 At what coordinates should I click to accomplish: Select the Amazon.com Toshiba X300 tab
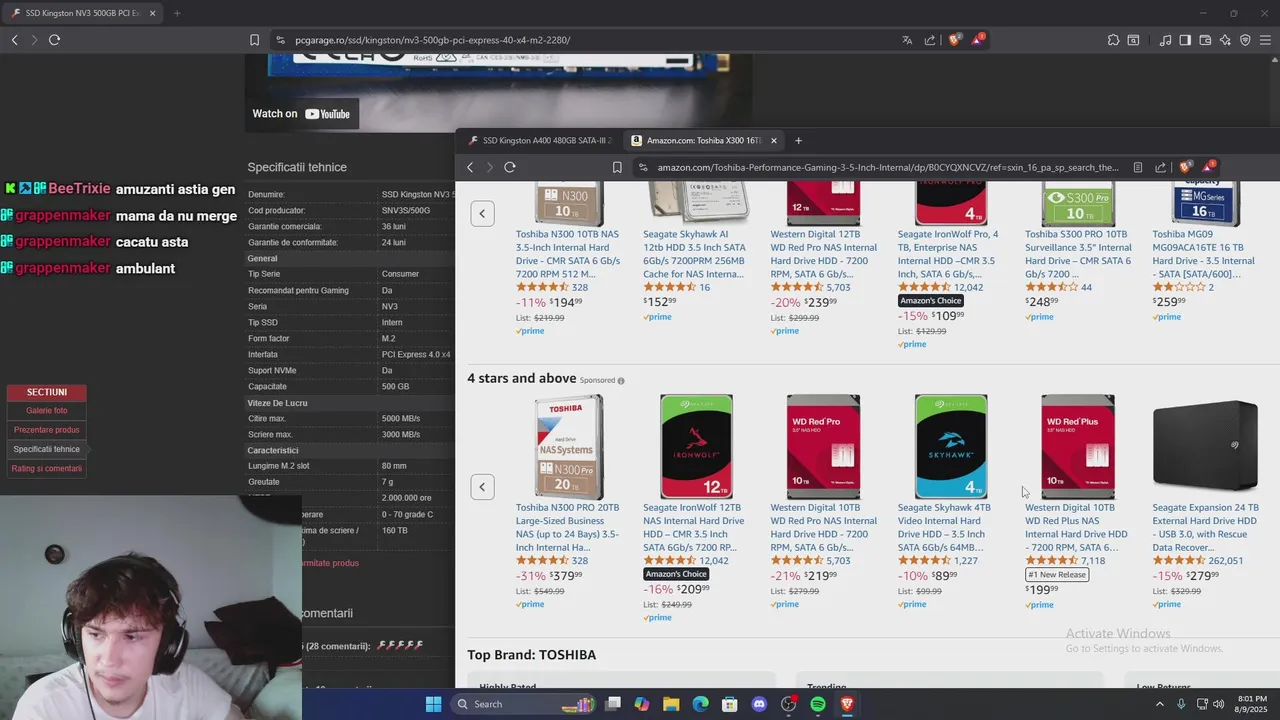[705, 140]
